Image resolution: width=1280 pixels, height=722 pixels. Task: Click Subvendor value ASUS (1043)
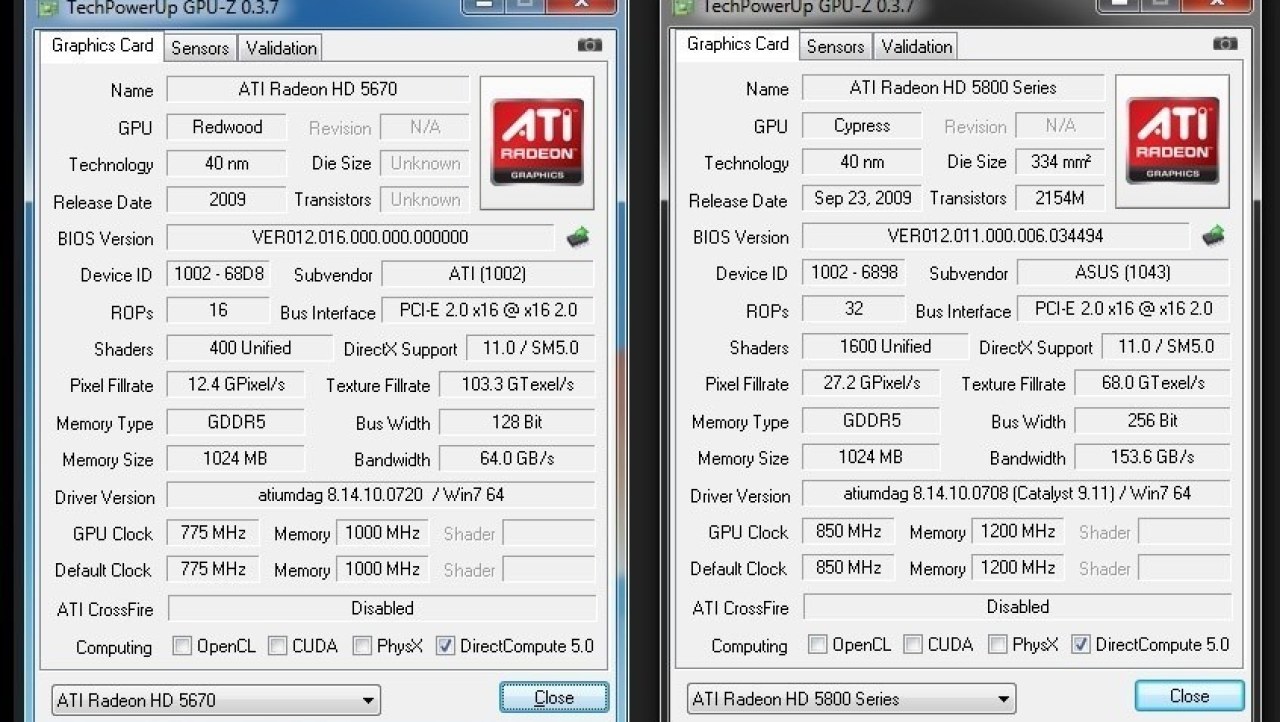1123,272
